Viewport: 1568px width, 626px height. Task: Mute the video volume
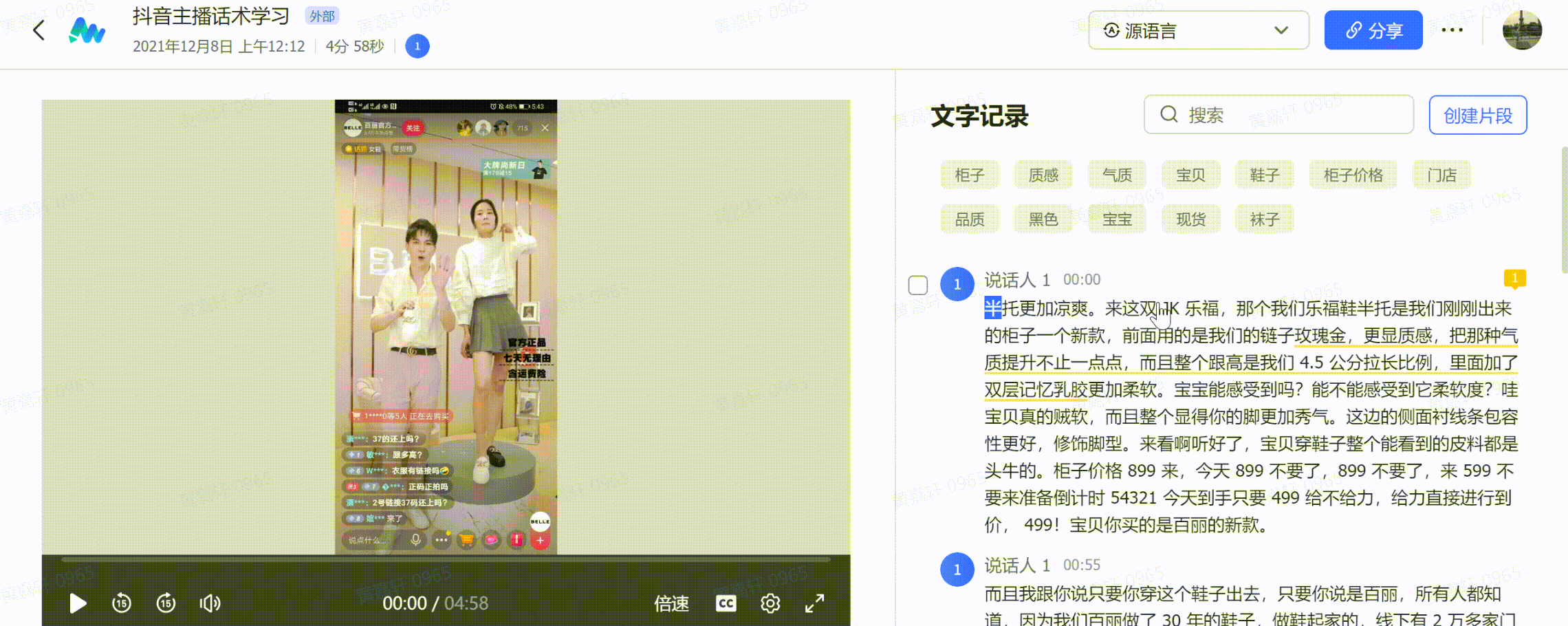coord(210,603)
